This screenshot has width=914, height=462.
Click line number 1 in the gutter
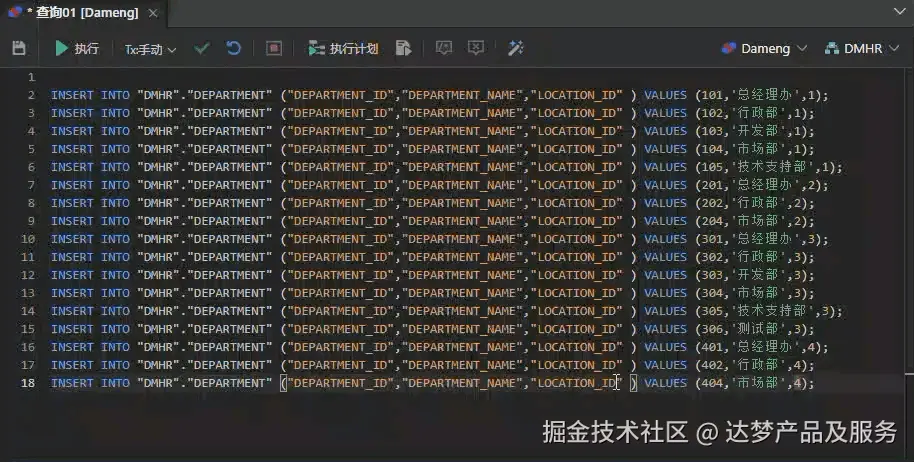tap(31, 77)
